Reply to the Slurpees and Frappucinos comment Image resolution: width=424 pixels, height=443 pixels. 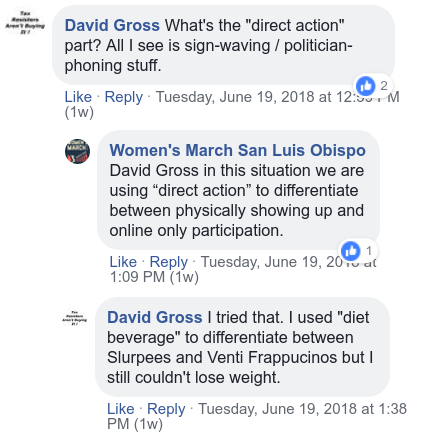pyautogui.click(x=166, y=409)
